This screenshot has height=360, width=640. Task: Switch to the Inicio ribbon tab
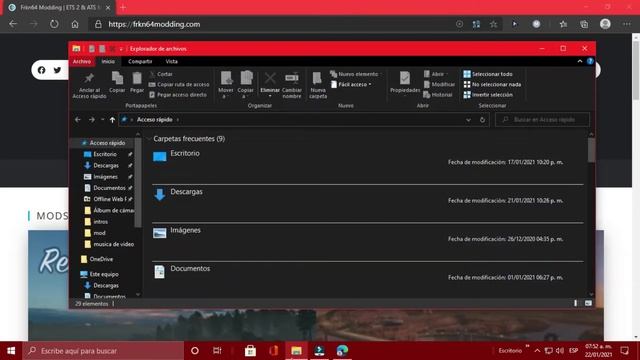(x=108, y=61)
